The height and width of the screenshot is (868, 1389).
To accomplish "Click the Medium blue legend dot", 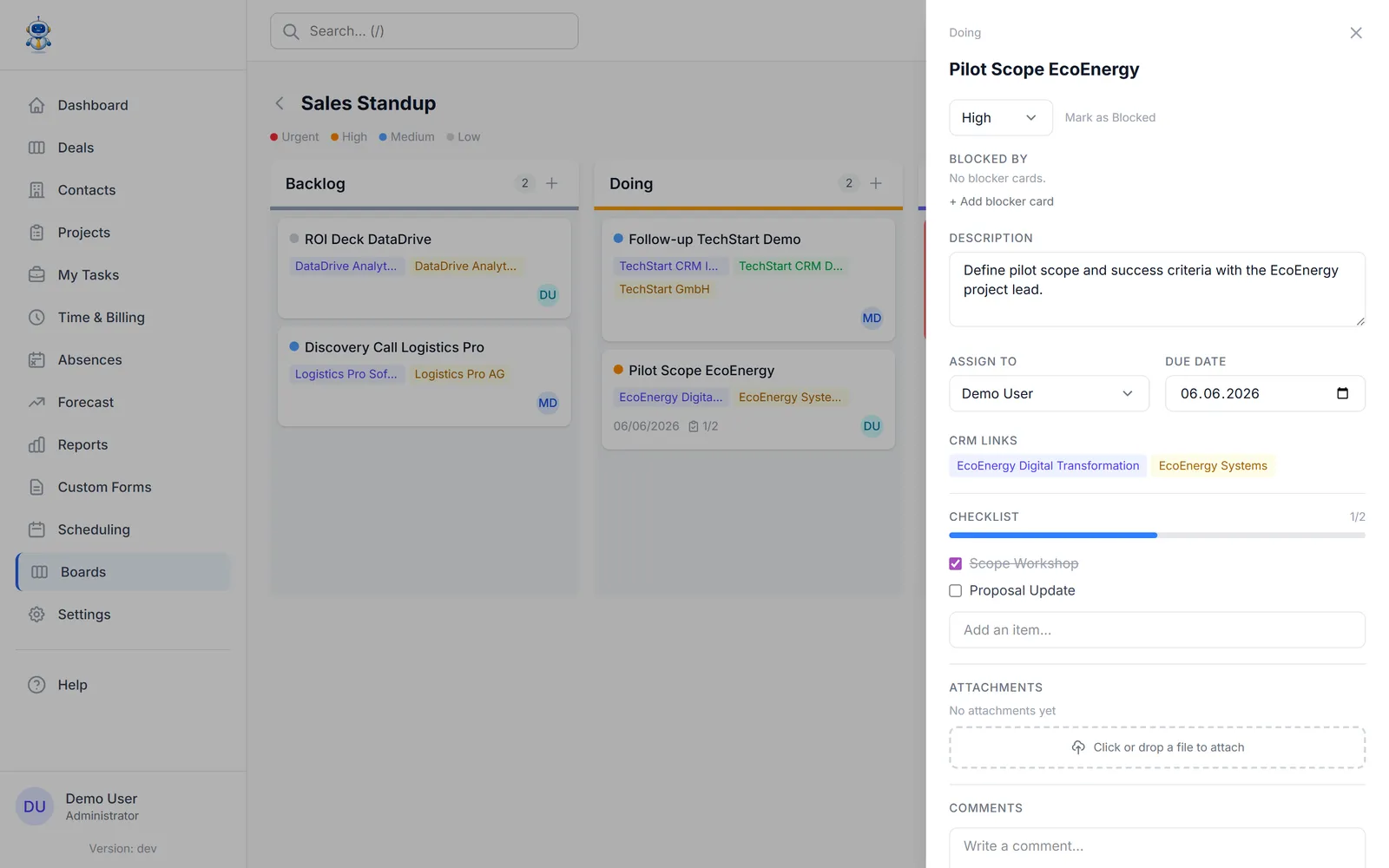I will 383,137.
